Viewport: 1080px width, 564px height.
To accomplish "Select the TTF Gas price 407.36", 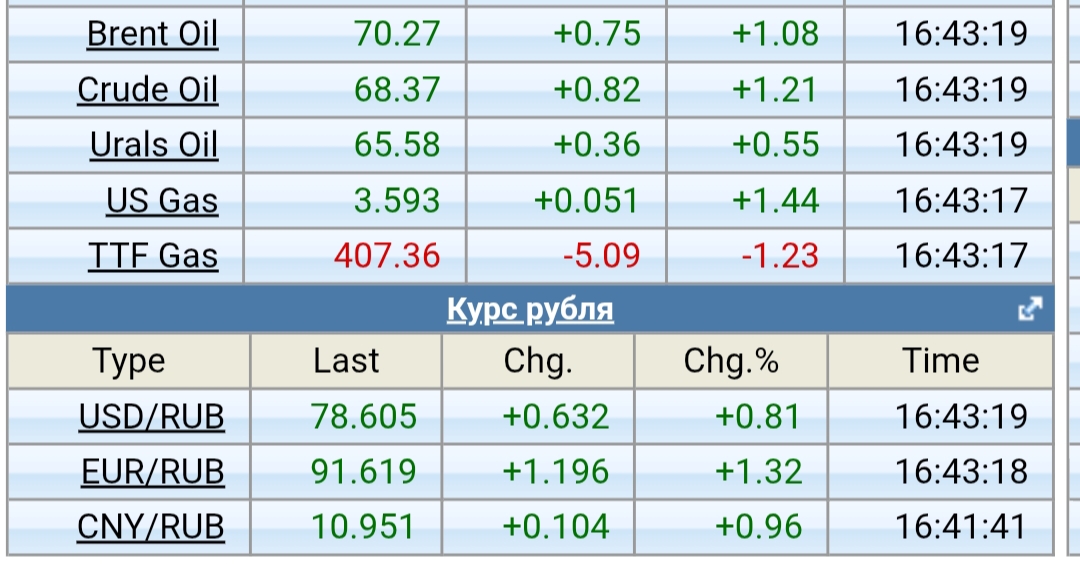I will [x=386, y=256].
